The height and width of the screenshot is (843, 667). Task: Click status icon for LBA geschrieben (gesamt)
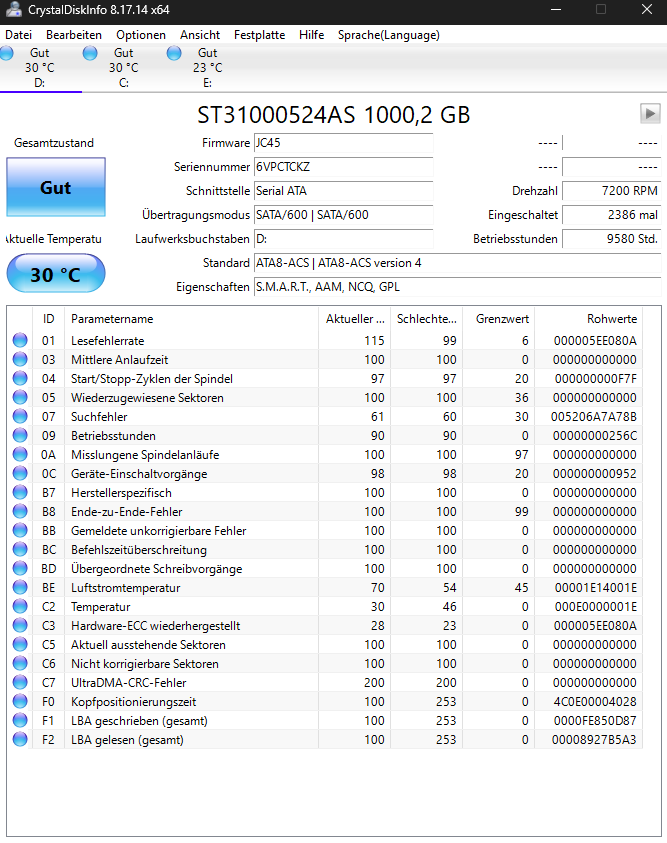point(20,720)
